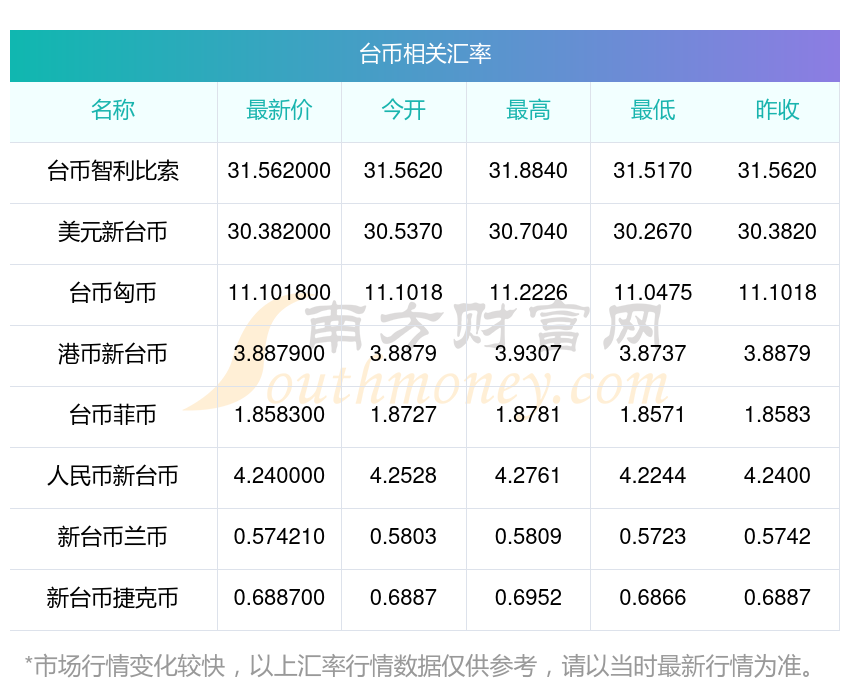Select the 新台币捷克币 row name
850x698 pixels.
coord(113,598)
